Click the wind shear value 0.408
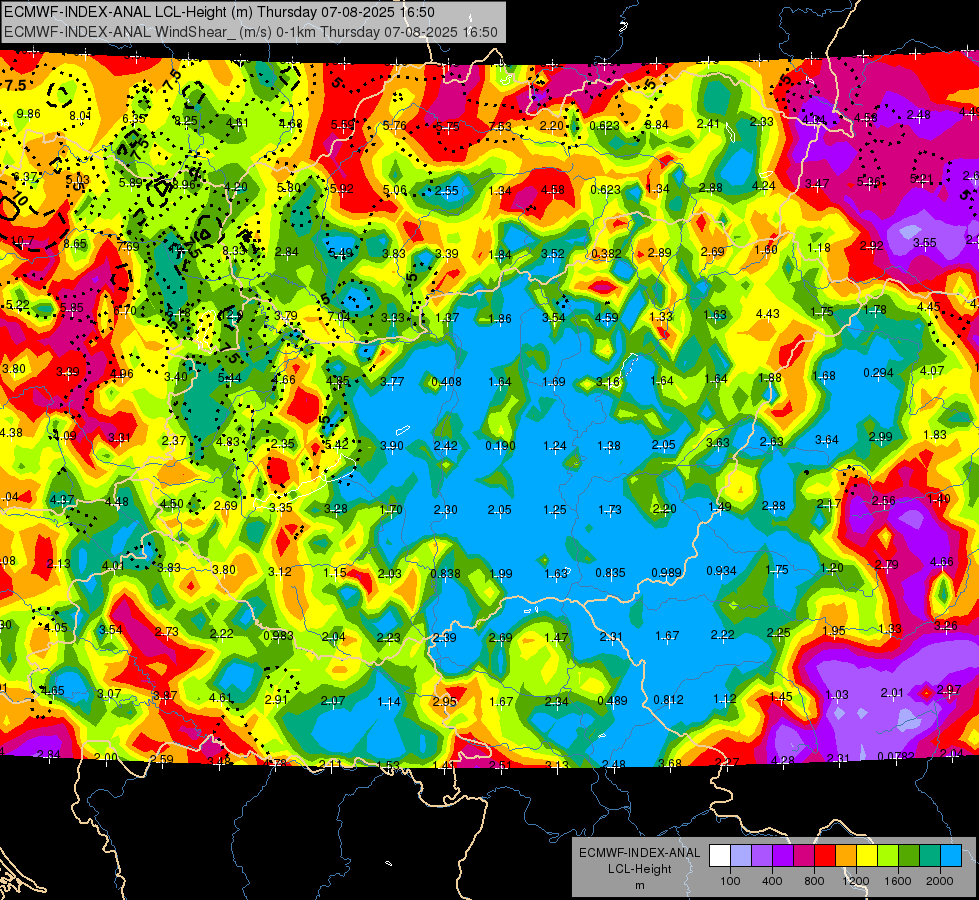The width and height of the screenshot is (979, 900). [x=446, y=382]
